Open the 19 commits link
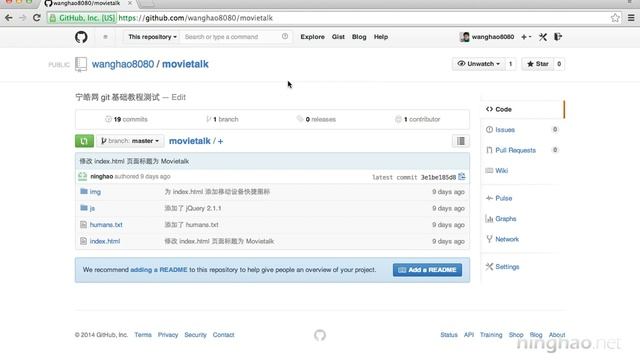Image resolution: width=640 pixels, height=360 pixels. point(126,119)
